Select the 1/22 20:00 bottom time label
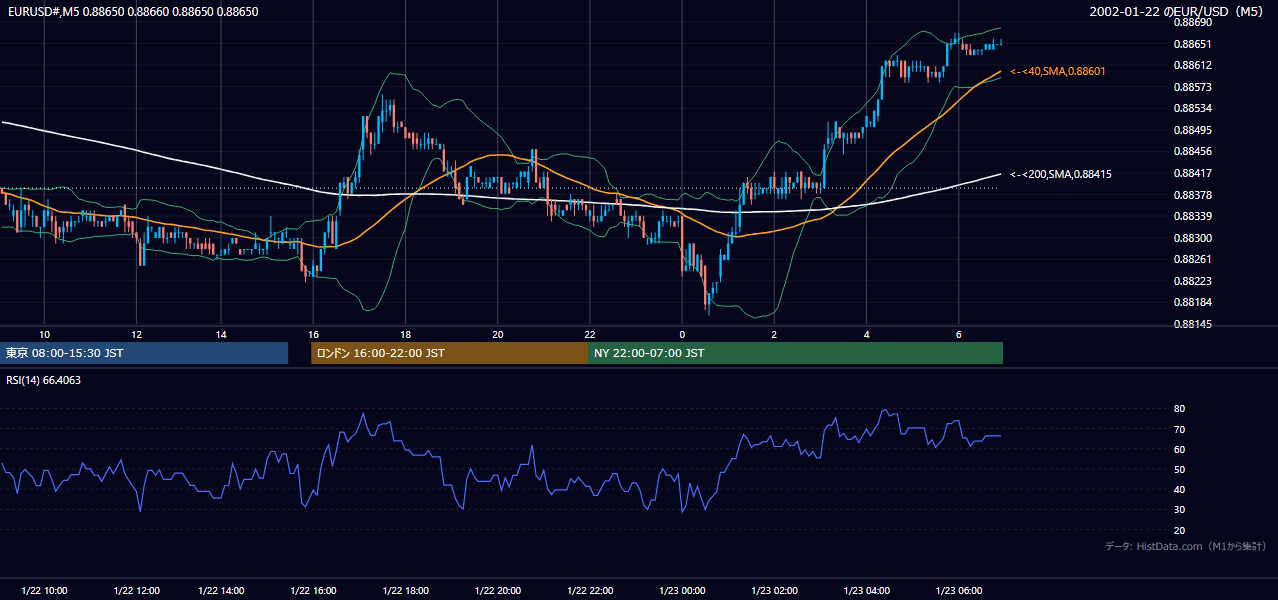1278x600 pixels. [x=498, y=590]
